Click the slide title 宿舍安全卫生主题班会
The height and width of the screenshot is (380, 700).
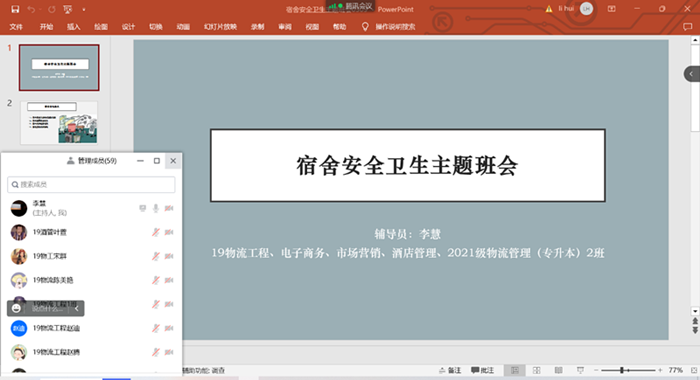(x=407, y=166)
